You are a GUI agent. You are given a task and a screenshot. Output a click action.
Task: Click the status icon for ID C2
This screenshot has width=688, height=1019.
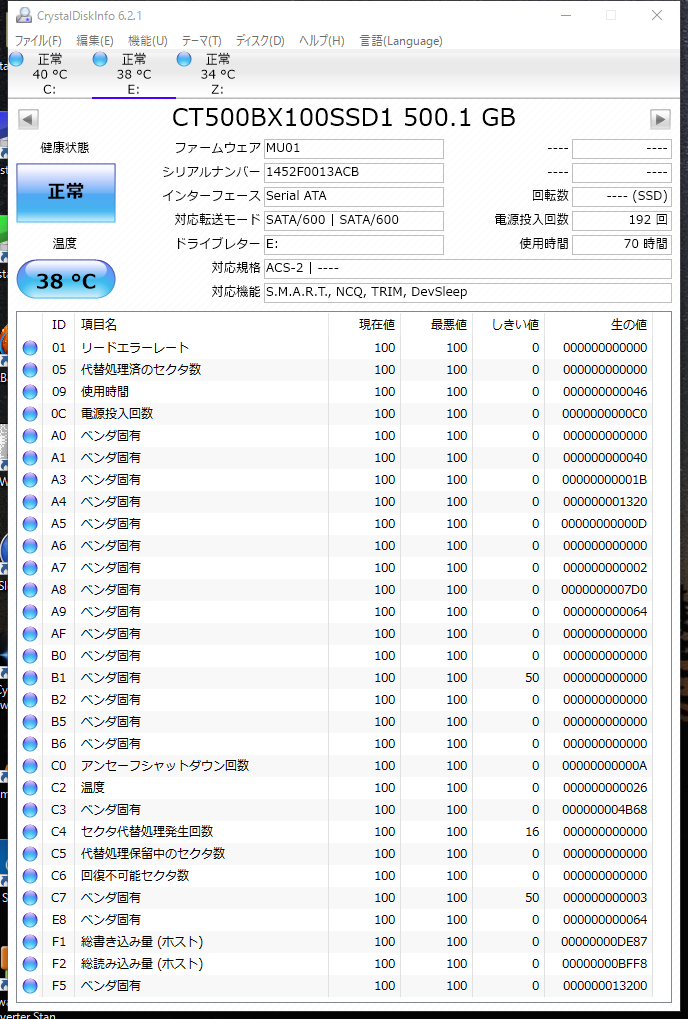30,788
